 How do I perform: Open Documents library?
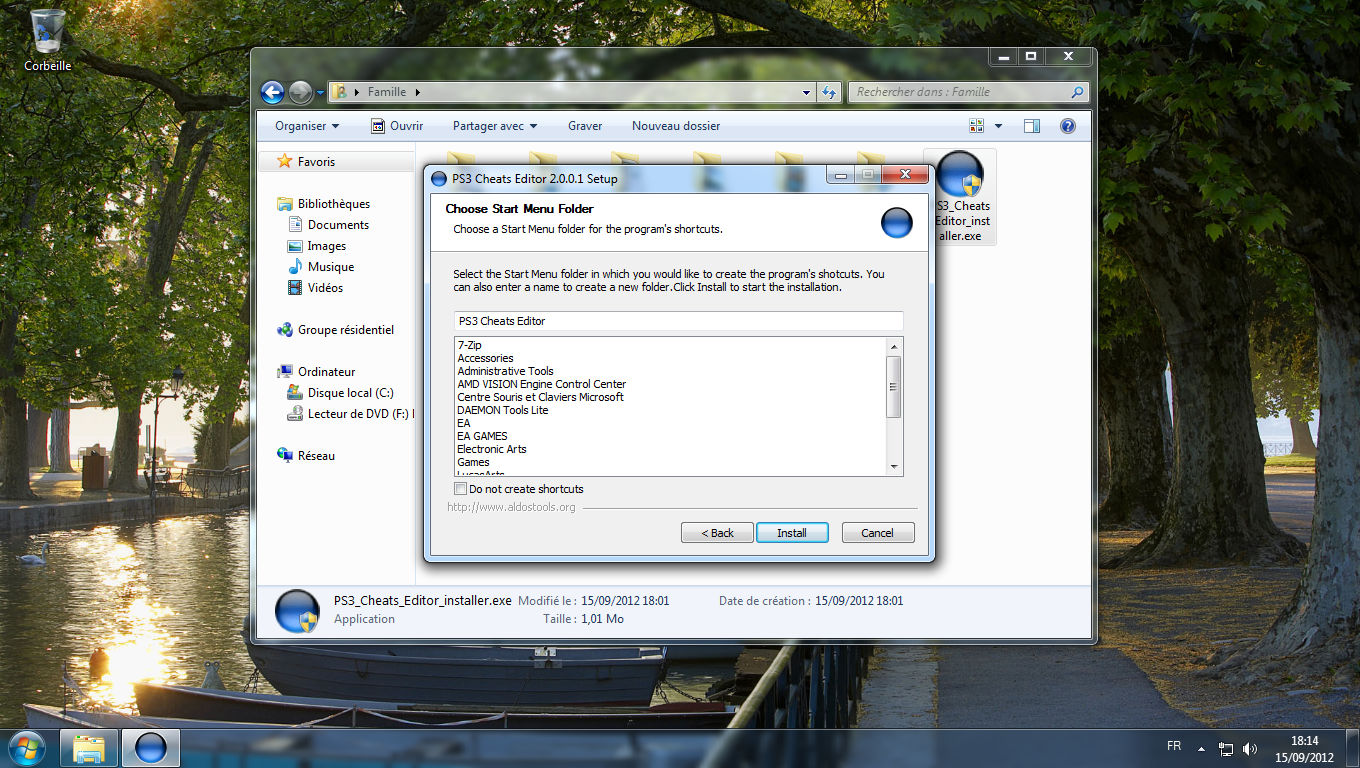338,225
